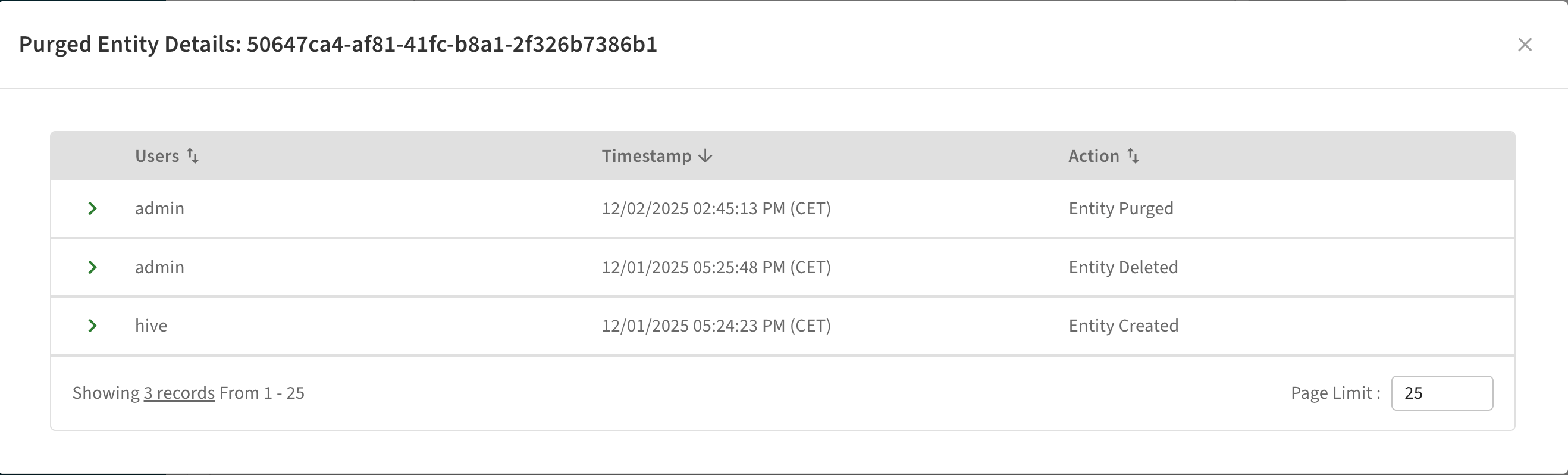Select the admin user in Entity Purged row
Screen dimensions: 1568x475
coord(159,208)
